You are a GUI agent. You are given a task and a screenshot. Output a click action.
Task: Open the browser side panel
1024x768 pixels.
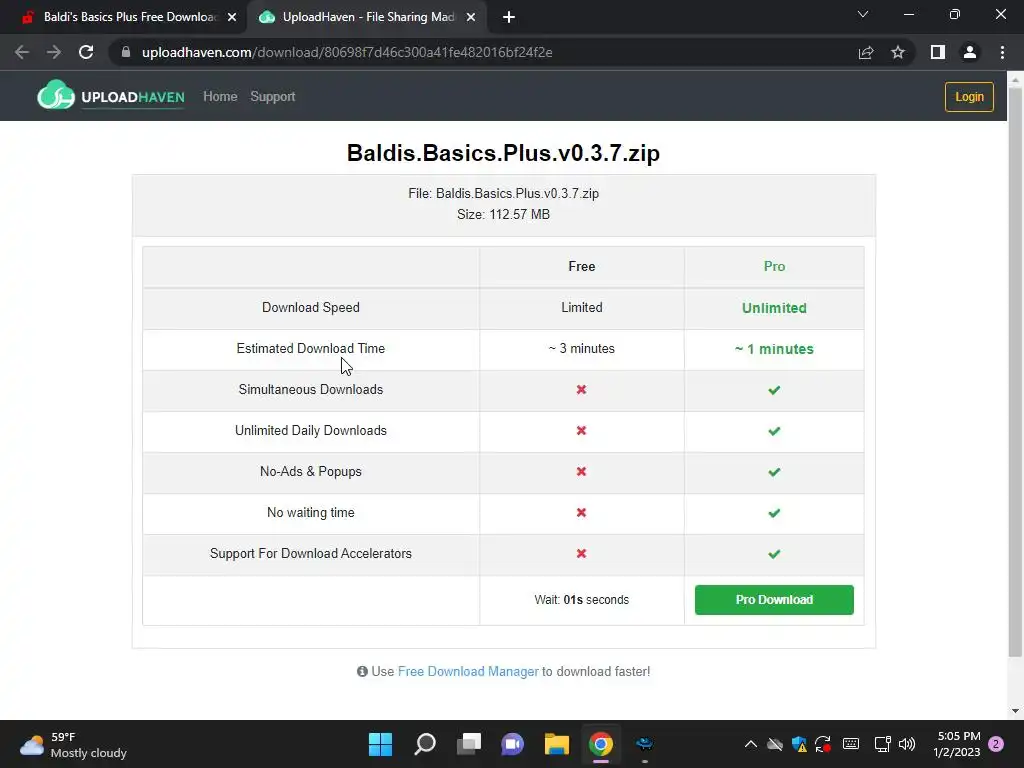pos(938,52)
